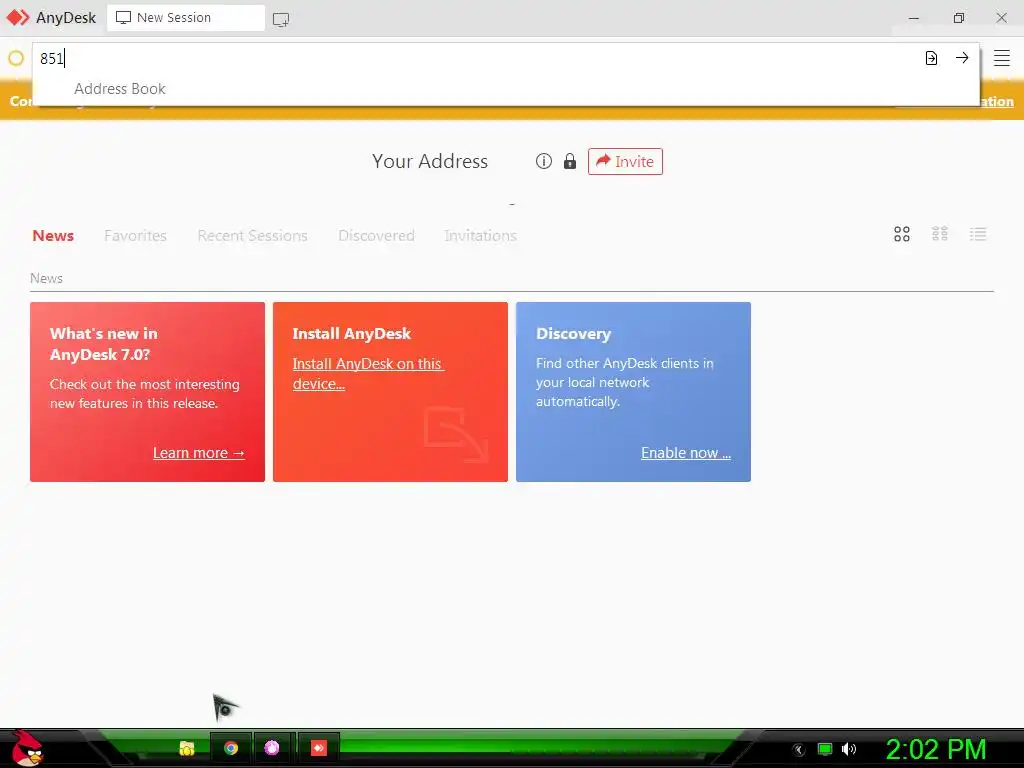
Task: Click the AnyDesk logo icon
Action: (18, 18)
